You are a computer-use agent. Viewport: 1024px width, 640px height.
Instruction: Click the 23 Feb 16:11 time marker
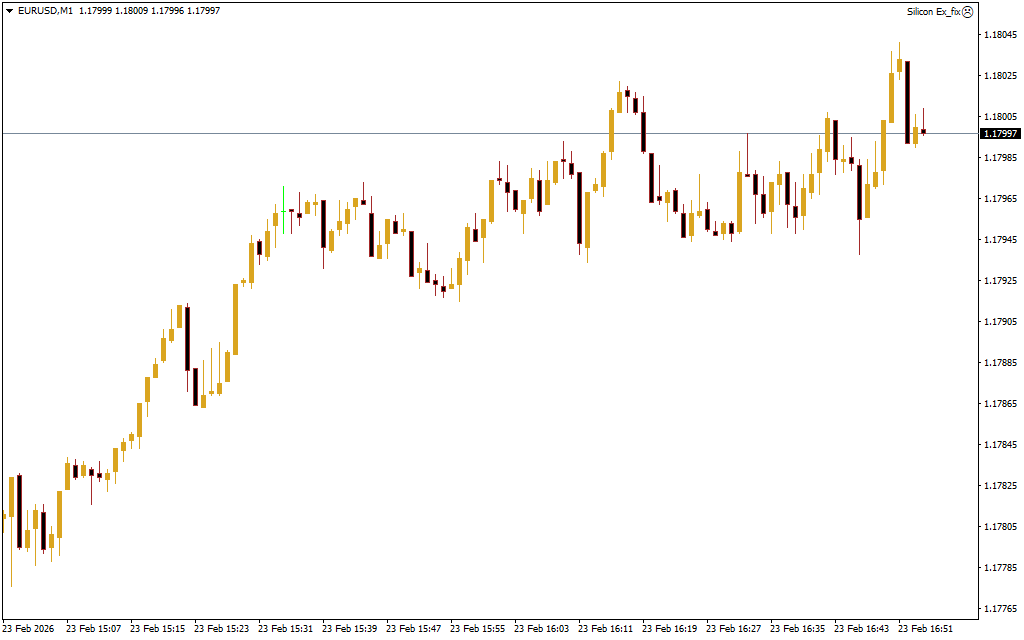point(605,629)
